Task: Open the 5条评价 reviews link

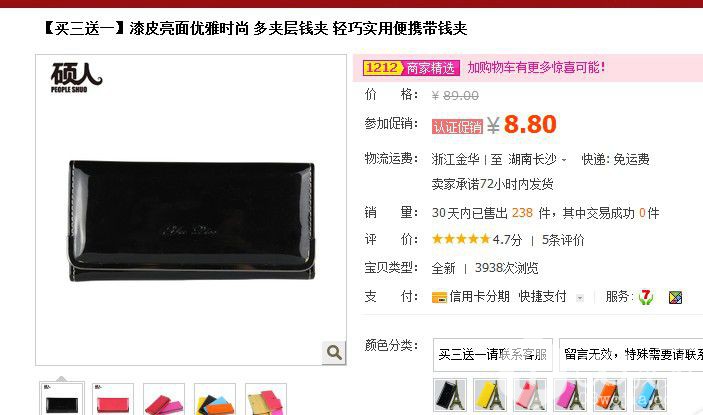Action: [563, 240]
